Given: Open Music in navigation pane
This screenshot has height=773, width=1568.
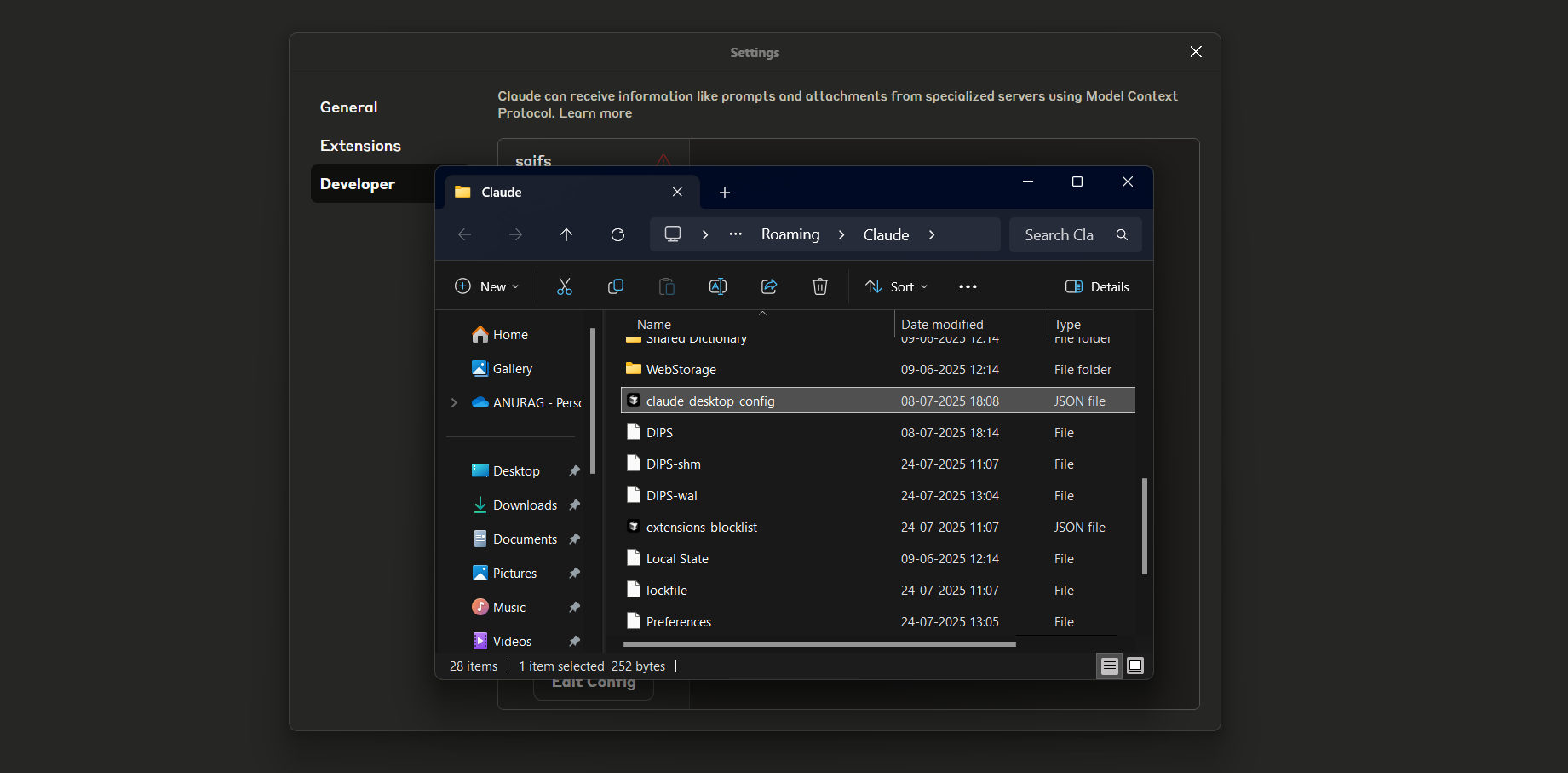Looking at the screenshot, I should [499, 607].
